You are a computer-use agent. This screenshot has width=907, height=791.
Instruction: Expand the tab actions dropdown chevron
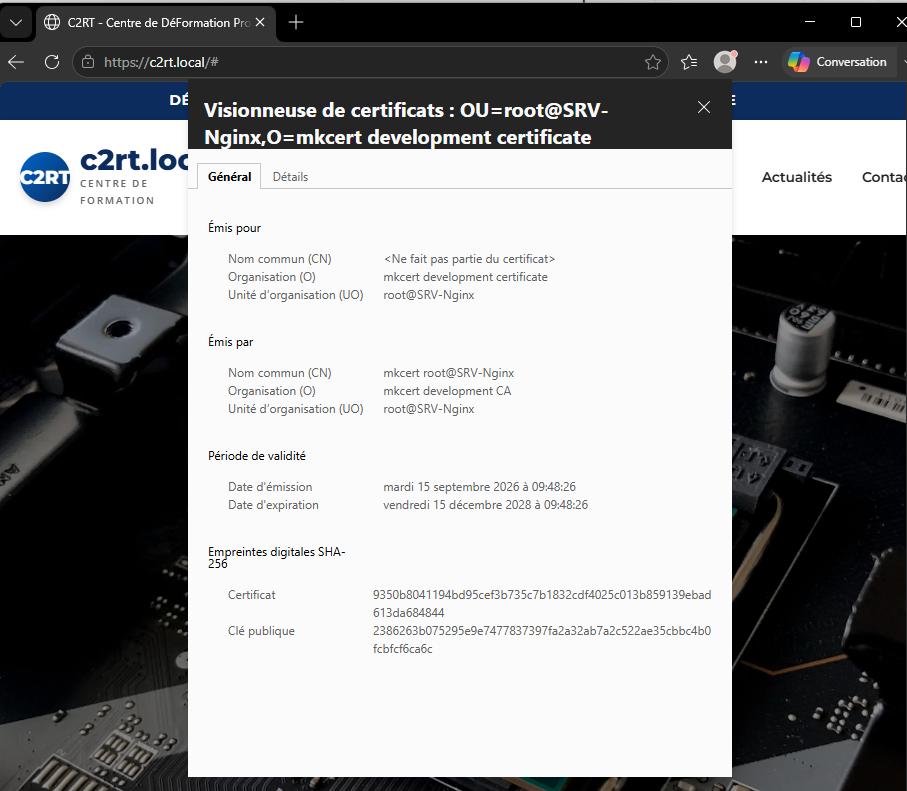16,23
